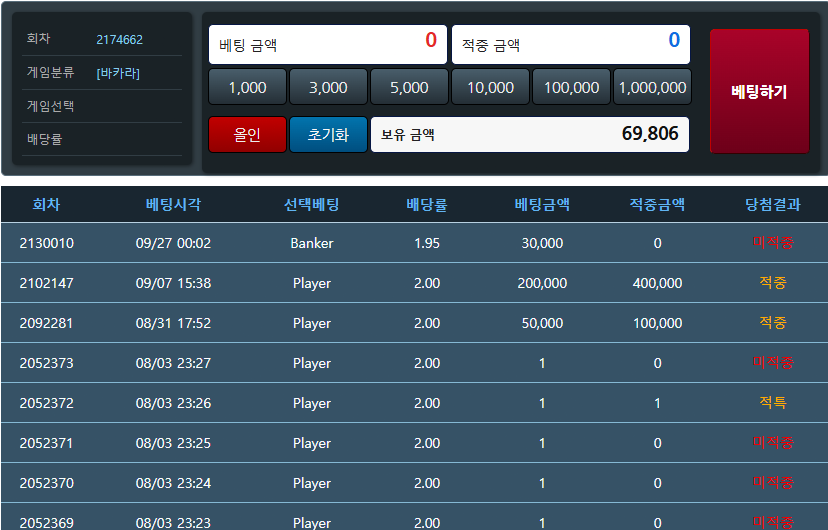Click the 미적중 result for round 2052370
Viewport: 828px width, 530px height.
coord(773,482)
